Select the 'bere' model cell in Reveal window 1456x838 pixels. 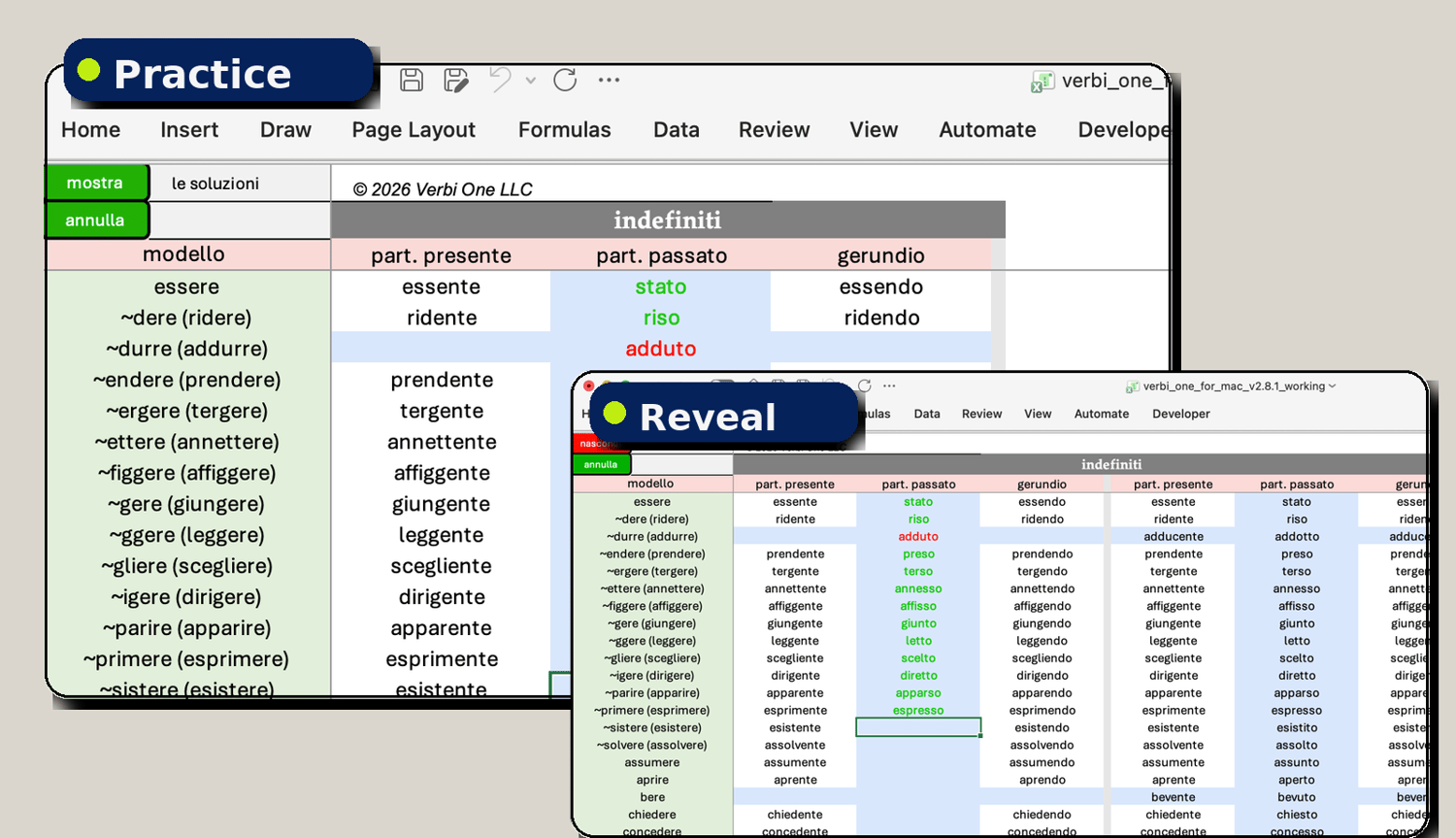pyautogui.click(x=652, y=797)
